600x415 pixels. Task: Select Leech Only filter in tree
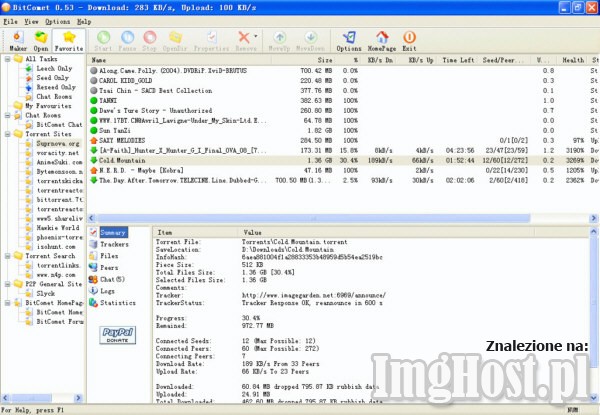coord(54,68)
